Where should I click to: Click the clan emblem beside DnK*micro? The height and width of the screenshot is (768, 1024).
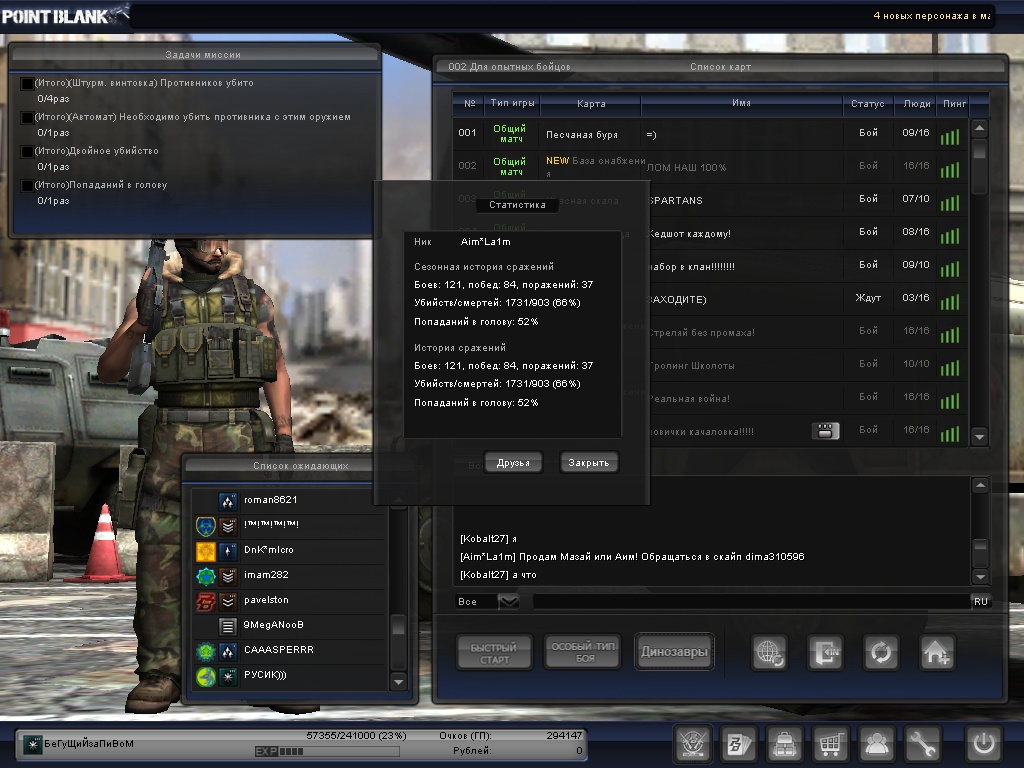click(x=206, y=551)
